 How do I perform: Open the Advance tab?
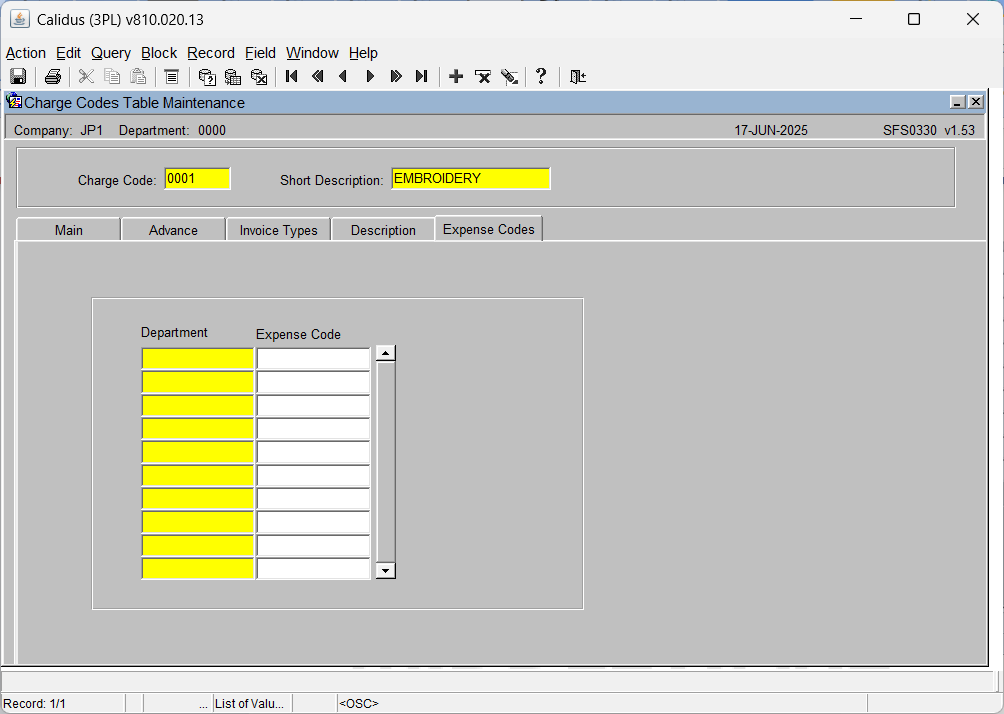[x=174, y=230]
